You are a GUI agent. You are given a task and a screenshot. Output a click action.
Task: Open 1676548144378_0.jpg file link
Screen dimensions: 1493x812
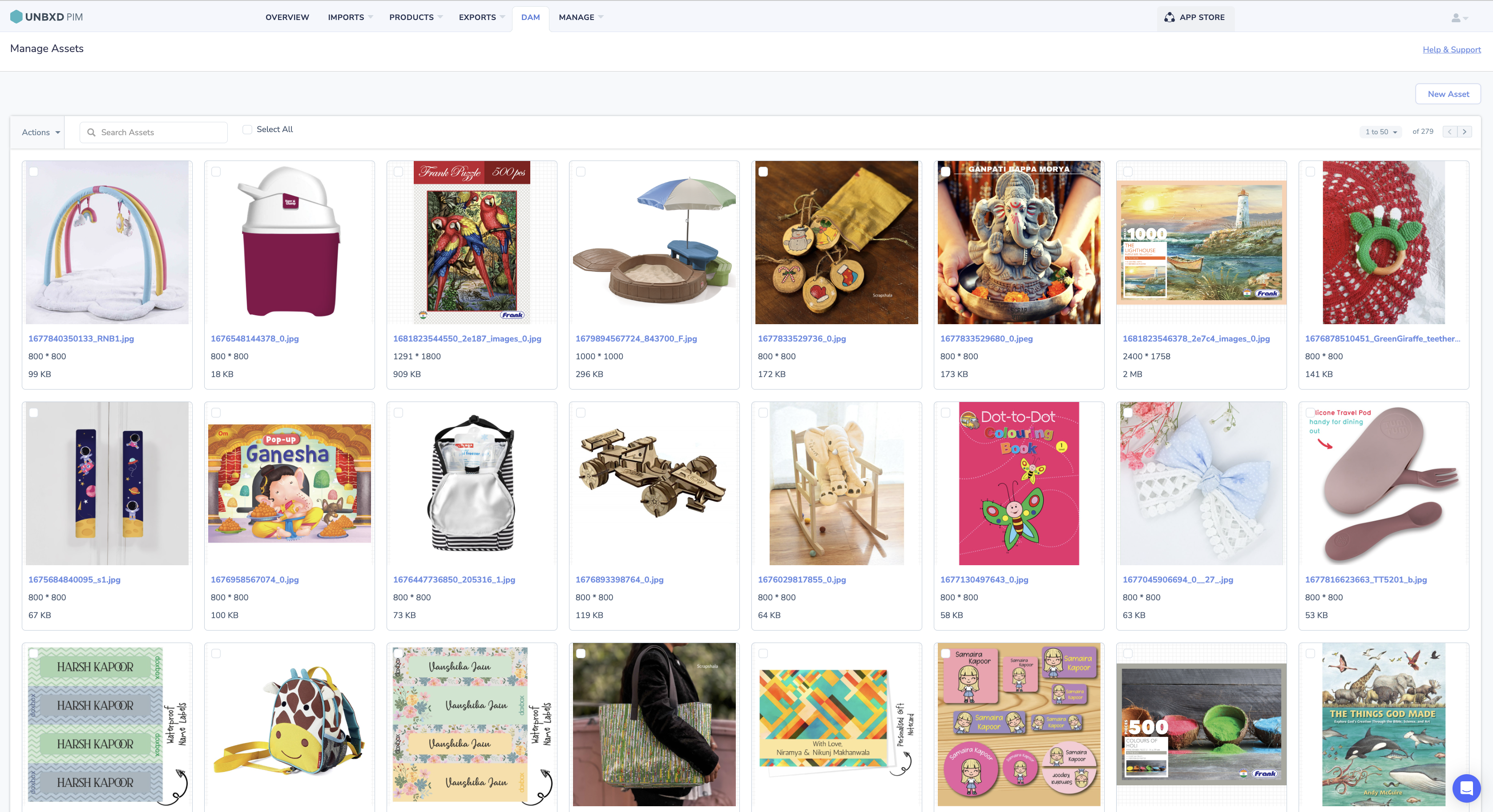coord(254,339)
